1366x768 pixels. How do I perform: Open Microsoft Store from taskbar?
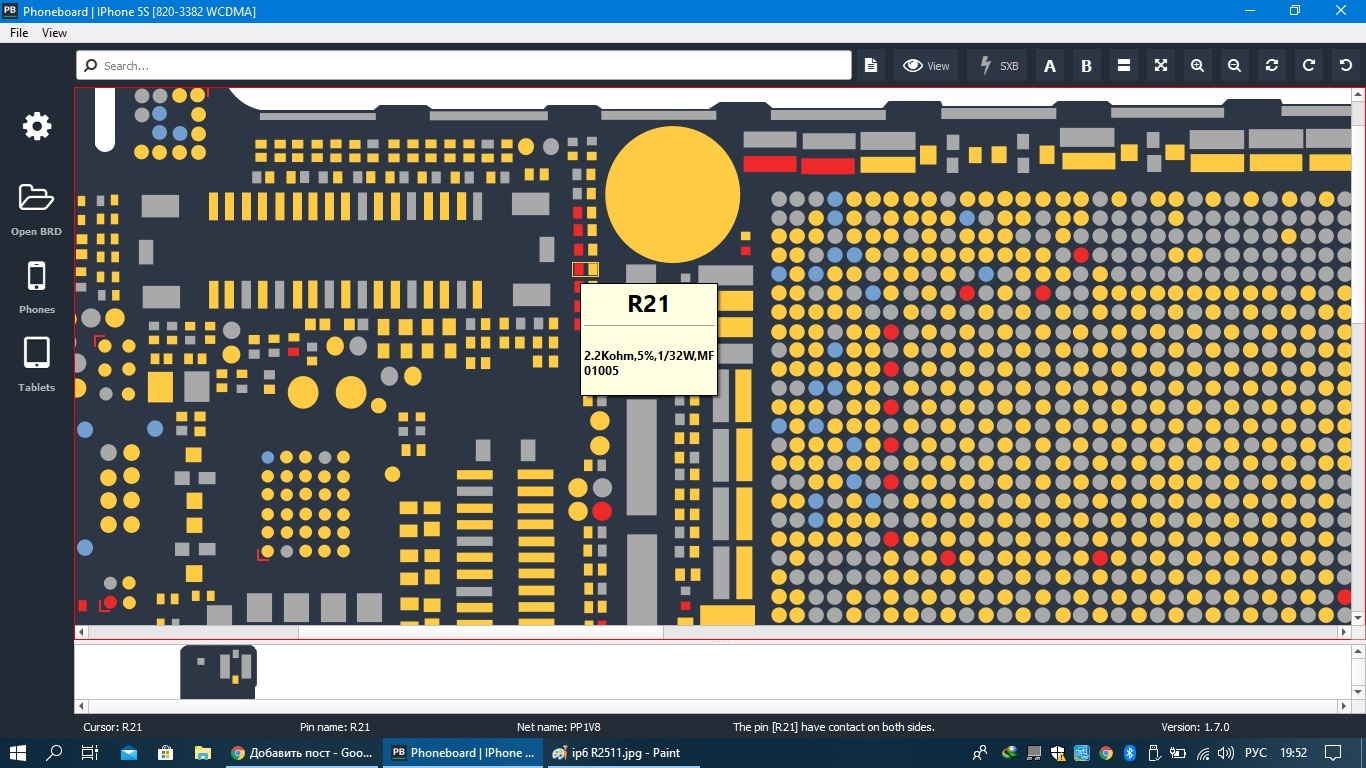click(166, 753)
